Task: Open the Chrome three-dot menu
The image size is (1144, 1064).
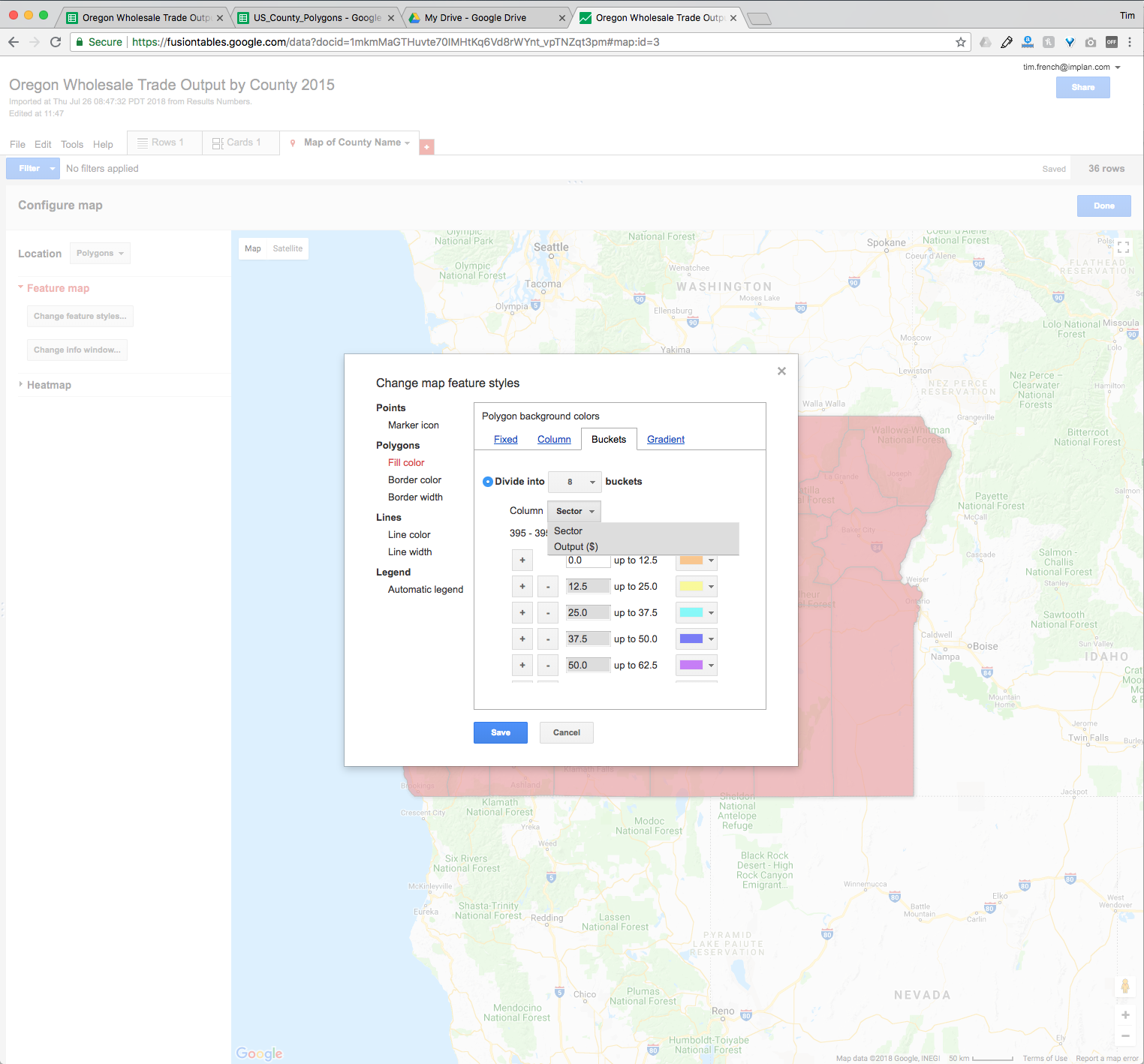Action: click(x=1130, y=42)
